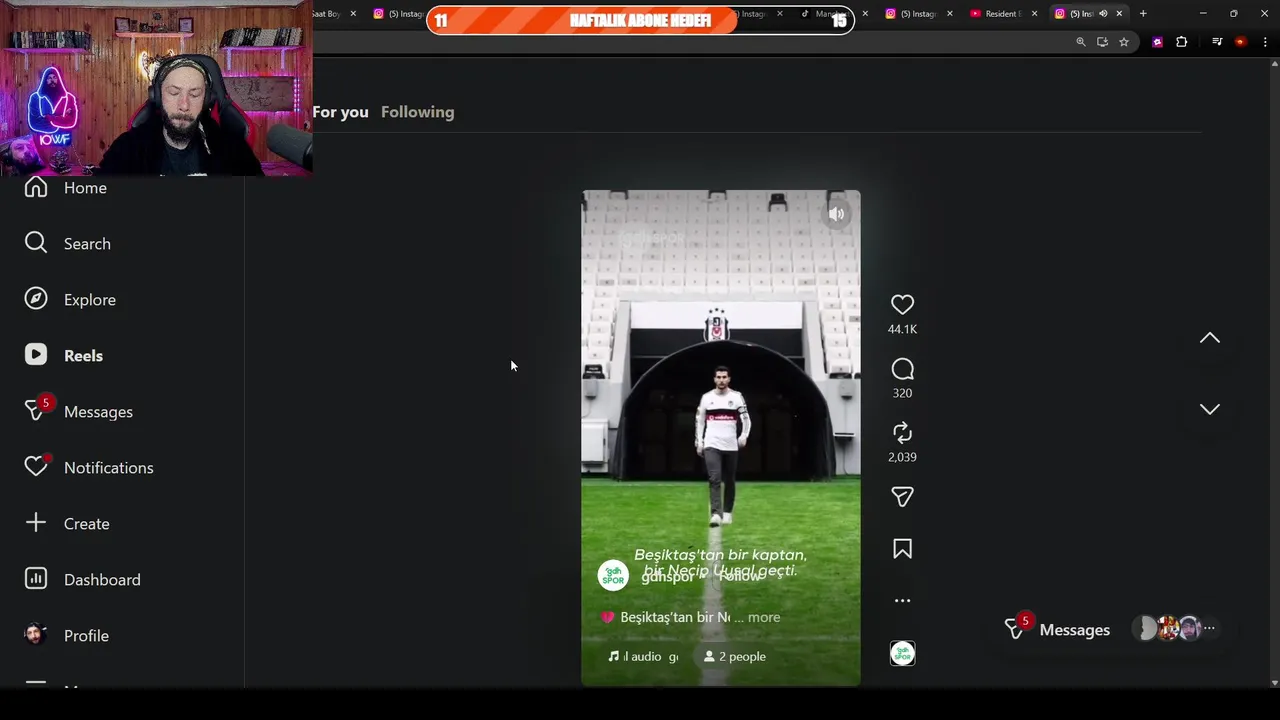Open reel options three-dot menu
1280x720 pixels.
click(x=902, y=601)
